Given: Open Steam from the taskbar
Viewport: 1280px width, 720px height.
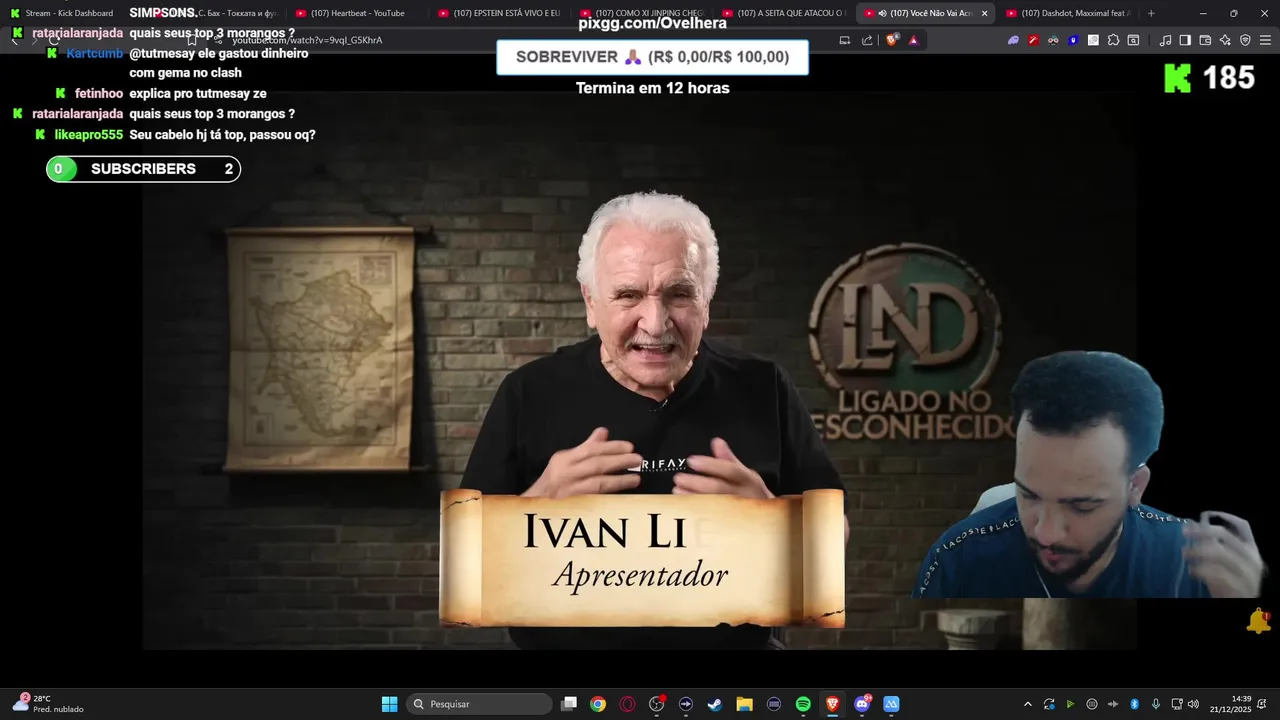Looking at the screenshot, I should pos(715,704).
